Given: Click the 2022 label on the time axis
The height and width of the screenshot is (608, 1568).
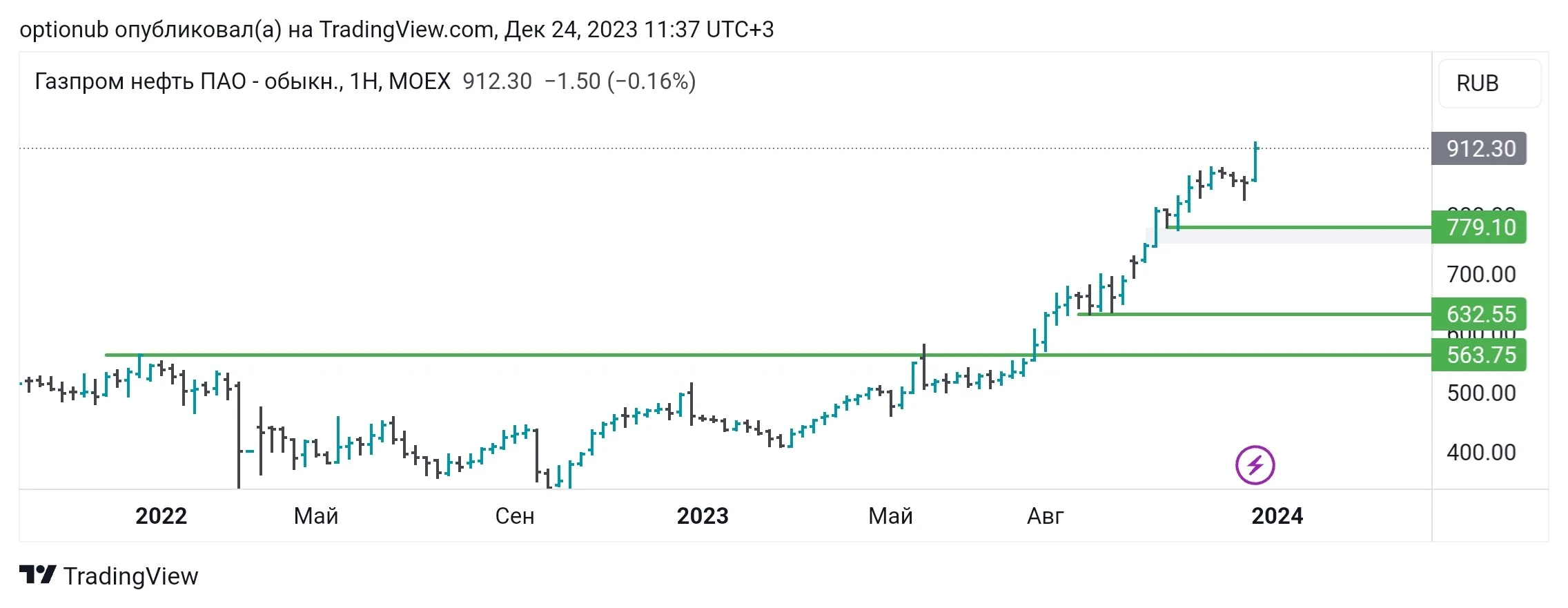Looking at the screenshot, I should click(161, 516).
